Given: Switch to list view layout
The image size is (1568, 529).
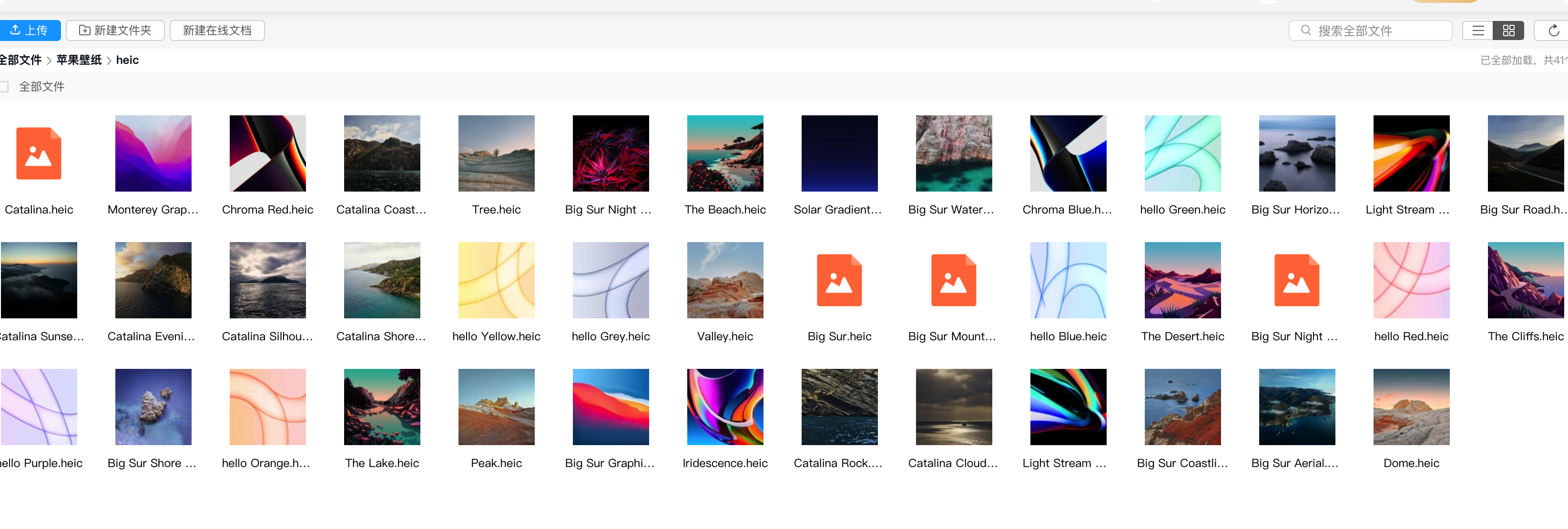Looking at the screenshot, I should point(1478,31).
